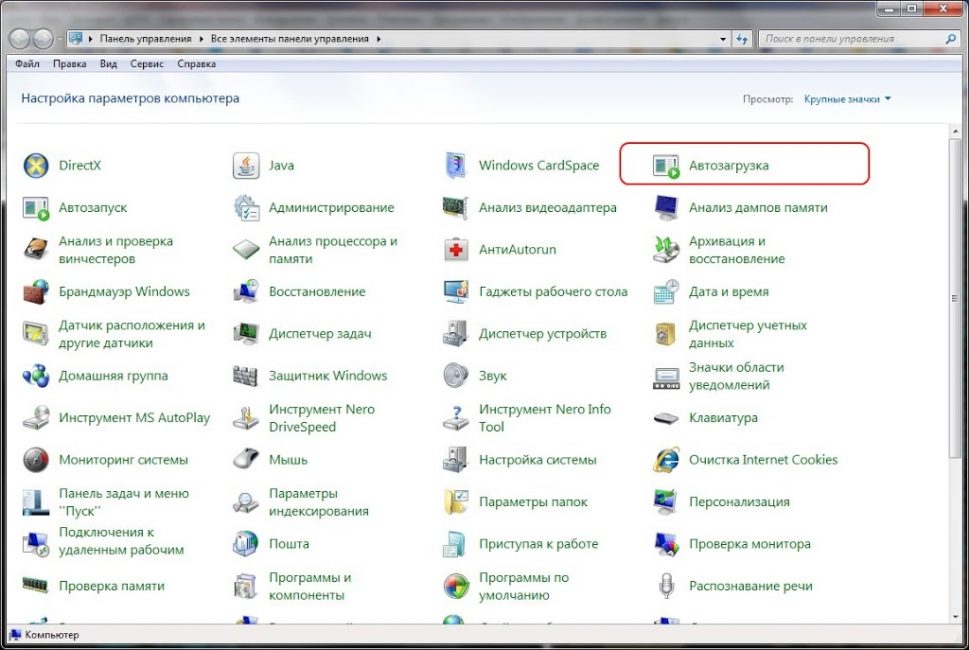Open Windows CardSpace icon

point(456,166)
